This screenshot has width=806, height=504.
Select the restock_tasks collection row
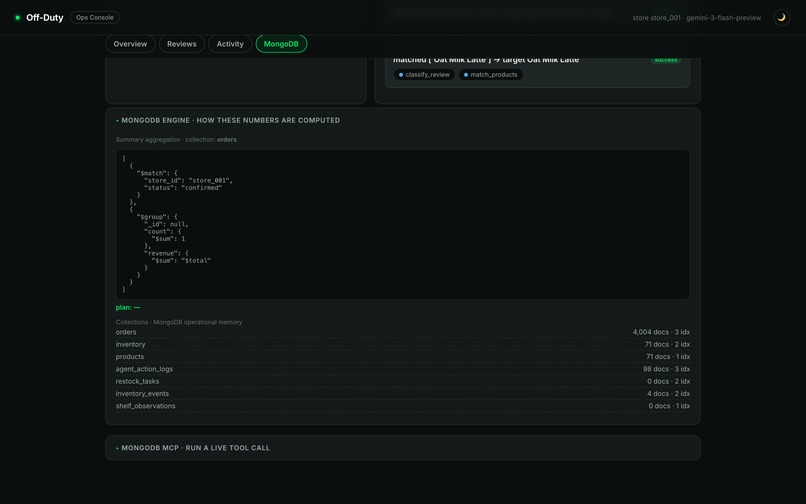pos(402,382)
